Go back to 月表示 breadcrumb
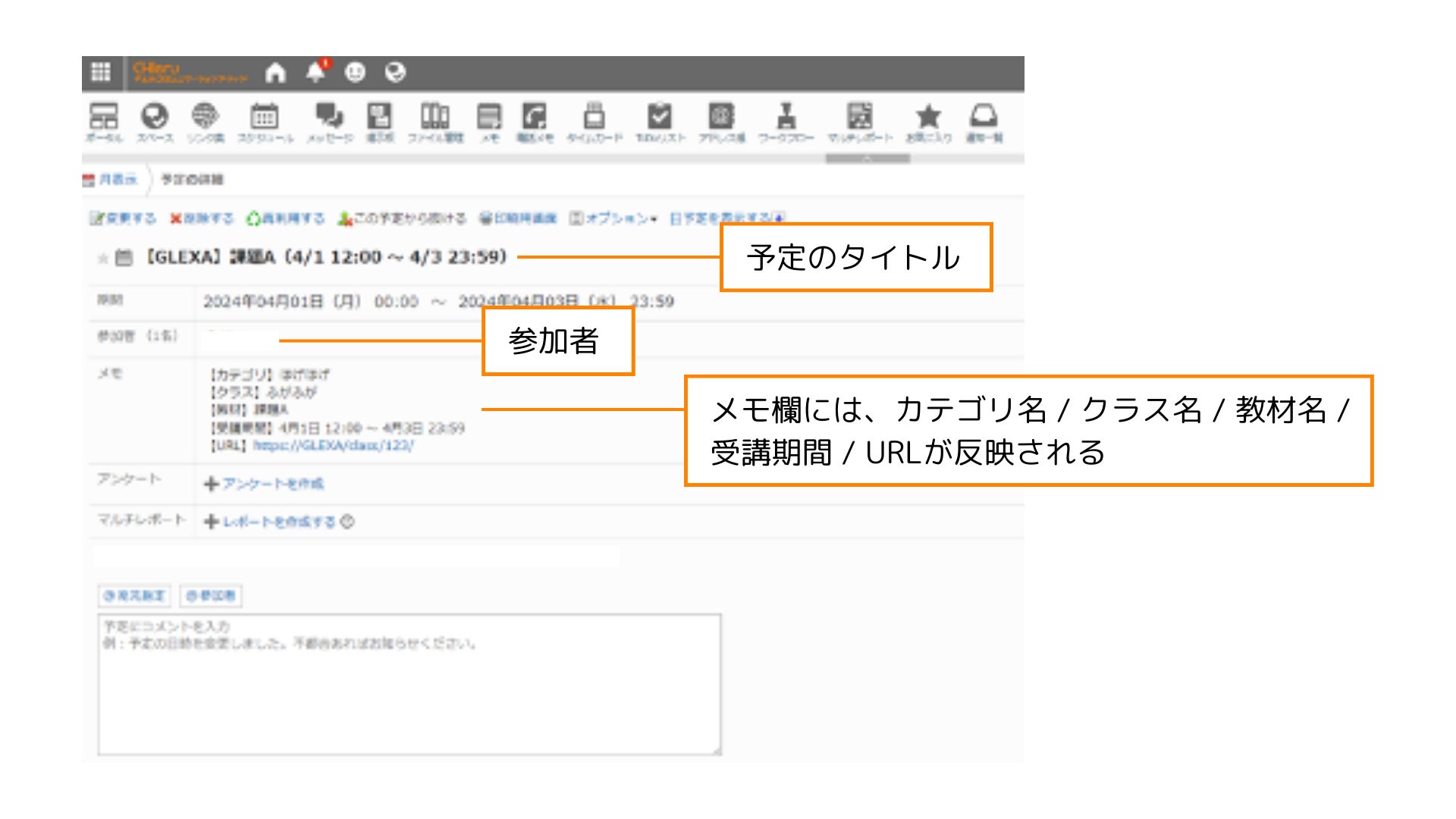Screen dimensions: 1456x819 [x=117, y=180]
